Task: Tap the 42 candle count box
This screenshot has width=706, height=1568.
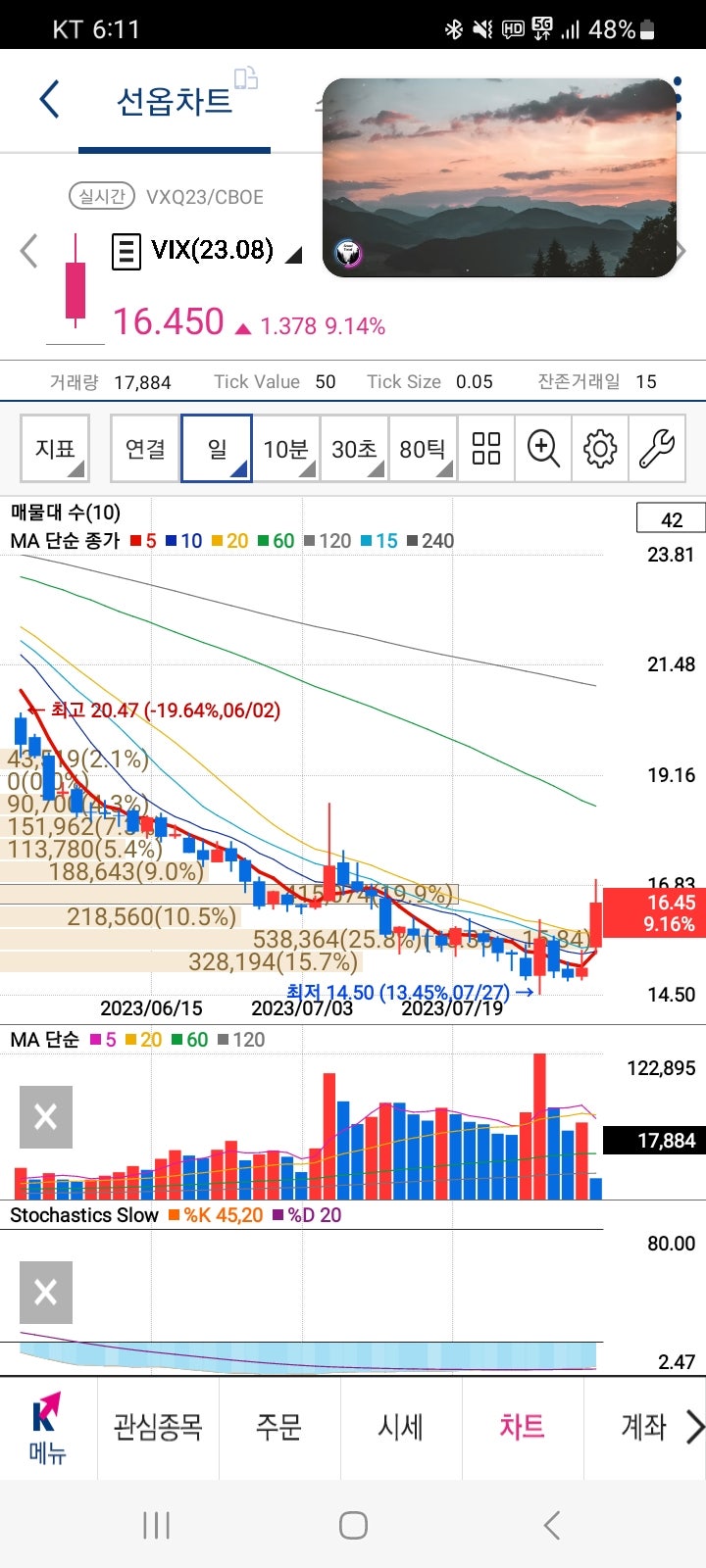Action: pos(672,519)
